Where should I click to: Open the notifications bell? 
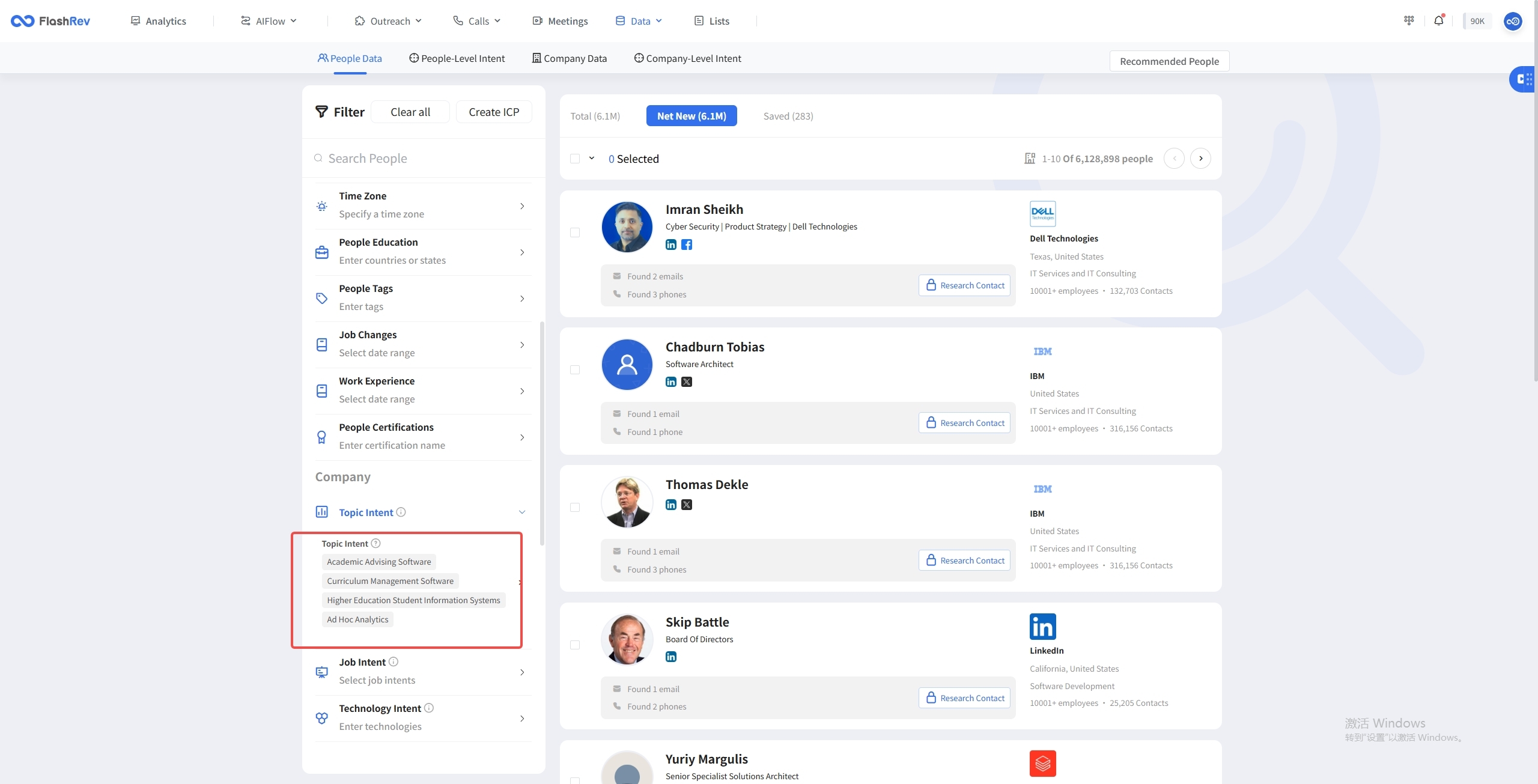click(x=1438, y=20)
